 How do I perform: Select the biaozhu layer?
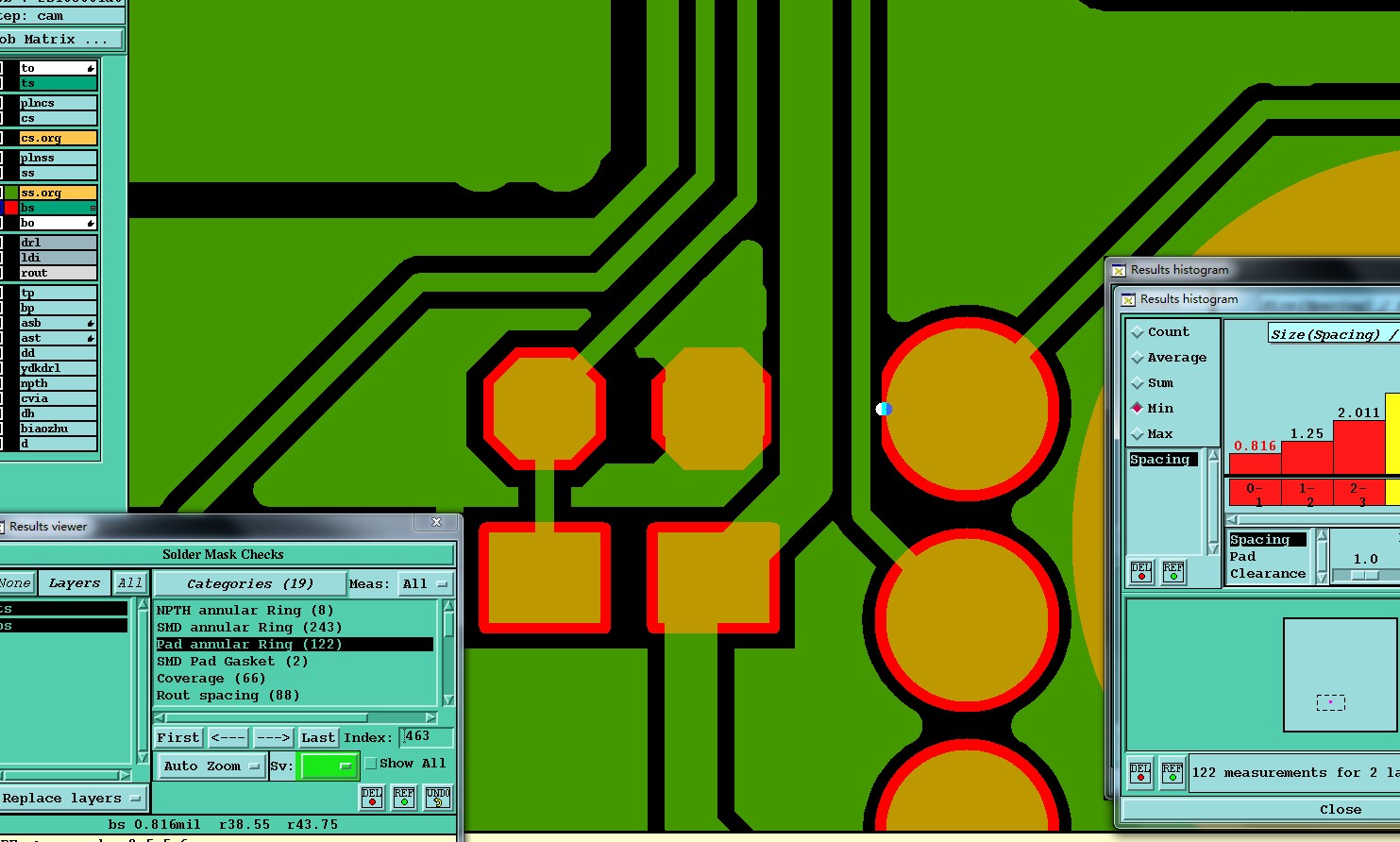(58, 429)
